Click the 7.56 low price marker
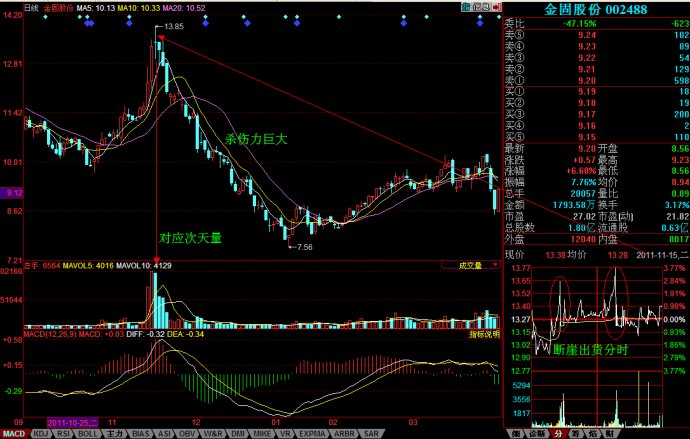This screenshot has width=690, height=439. tap(300, 246)
